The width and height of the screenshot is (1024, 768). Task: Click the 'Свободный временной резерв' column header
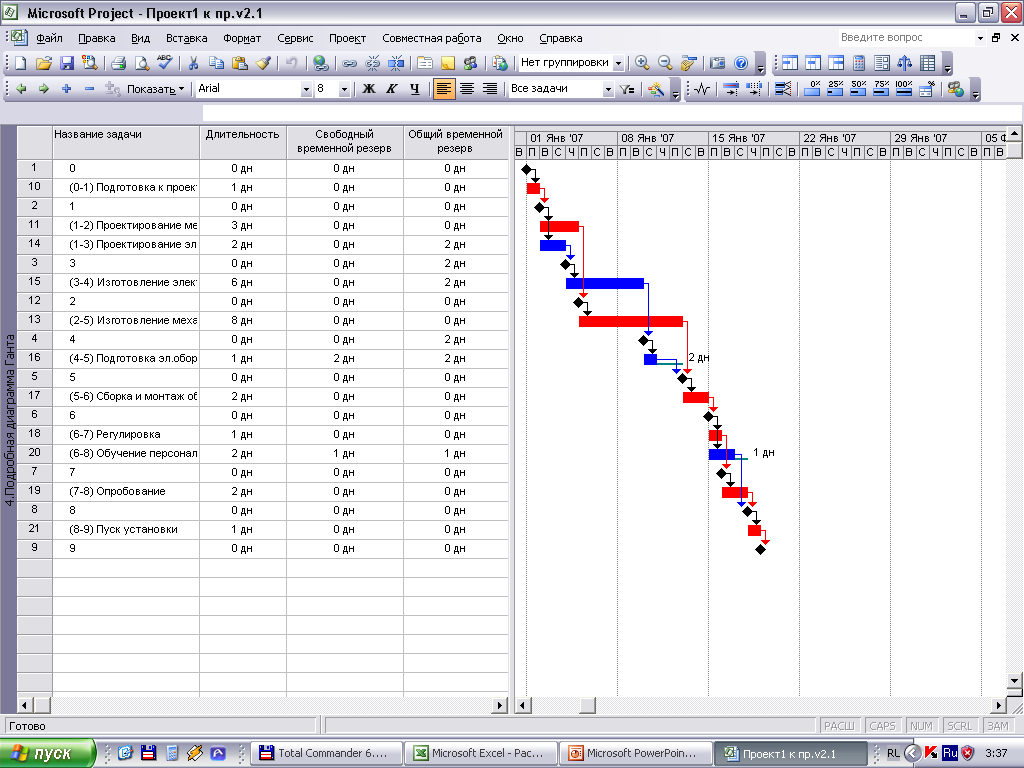coord(345,142)
